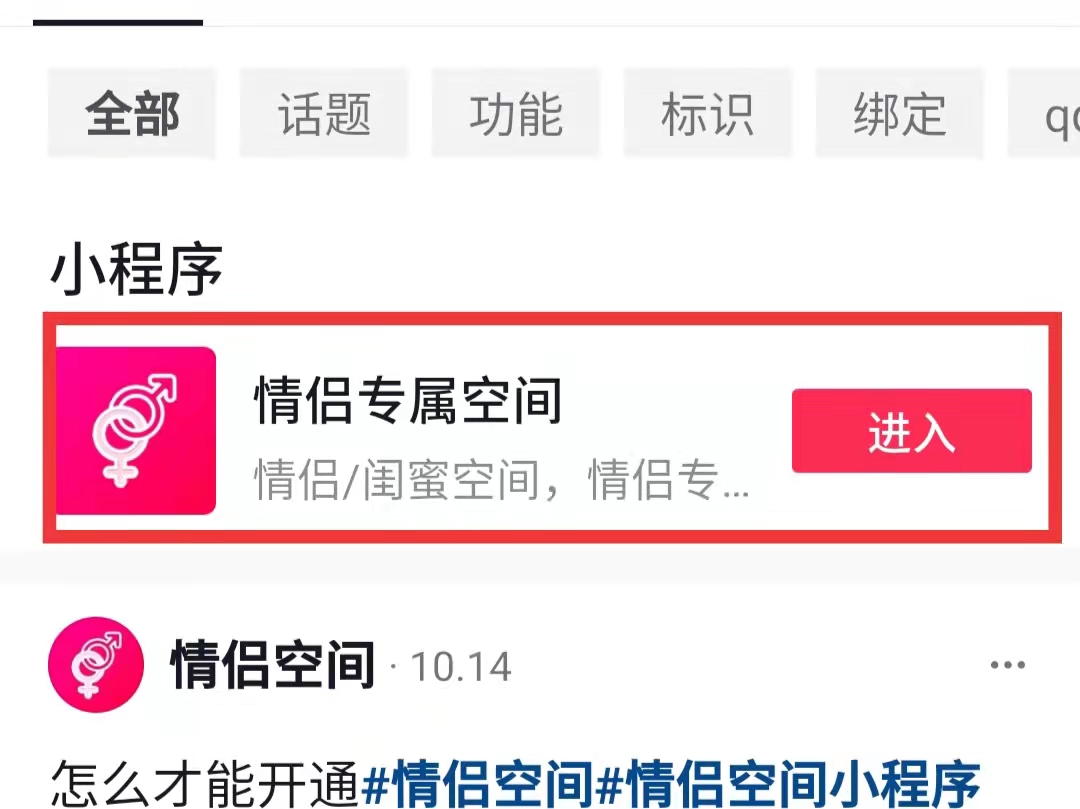Select the partially visible qq filter chip
This screenshot has height=809, width=1080.
[x=1045, y=114]
